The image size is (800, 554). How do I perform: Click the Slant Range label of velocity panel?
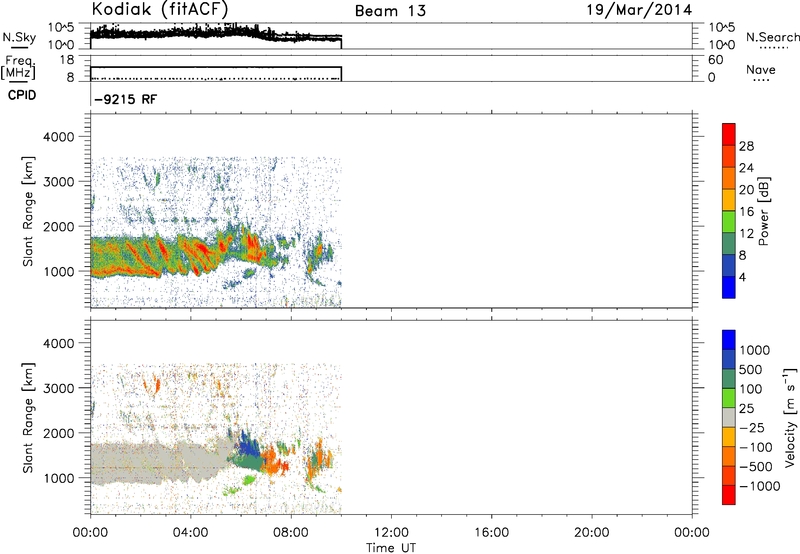(x=28, y=417)
